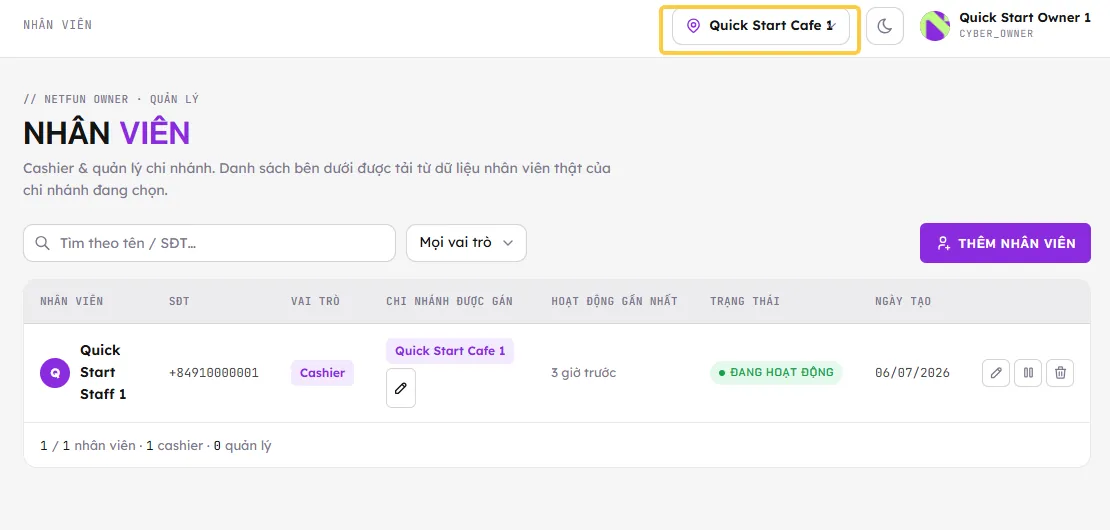Open the Quick Start Cafe 1 branch selector
This screenshot has width=1110, height=530.
[760, 26]
